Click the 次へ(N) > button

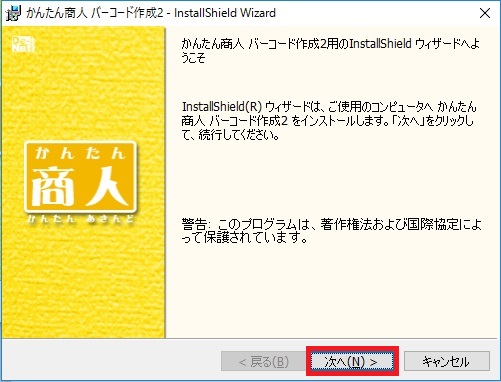(x=352, y=361)
